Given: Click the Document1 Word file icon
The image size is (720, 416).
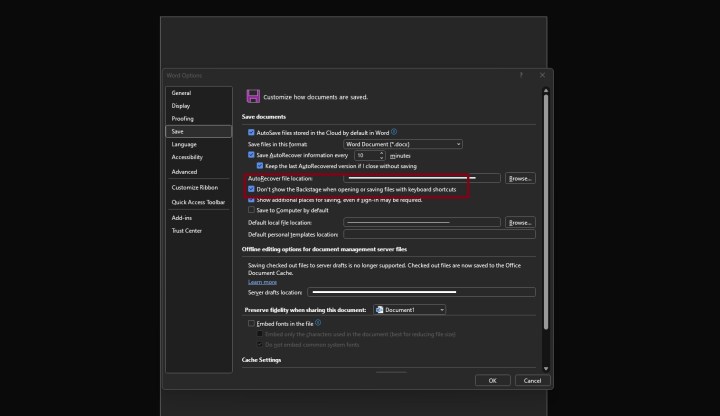Looking at the screenshot, I should point(380,310).
